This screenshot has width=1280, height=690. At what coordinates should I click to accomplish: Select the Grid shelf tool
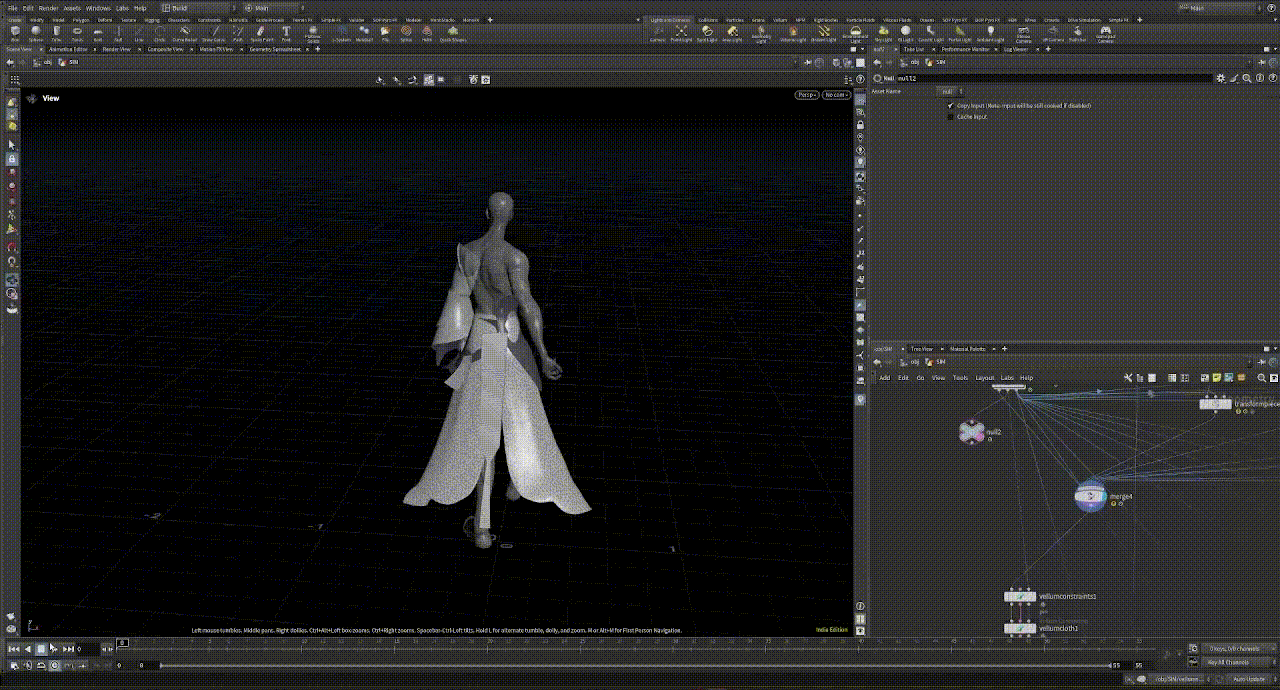(98, 32)
